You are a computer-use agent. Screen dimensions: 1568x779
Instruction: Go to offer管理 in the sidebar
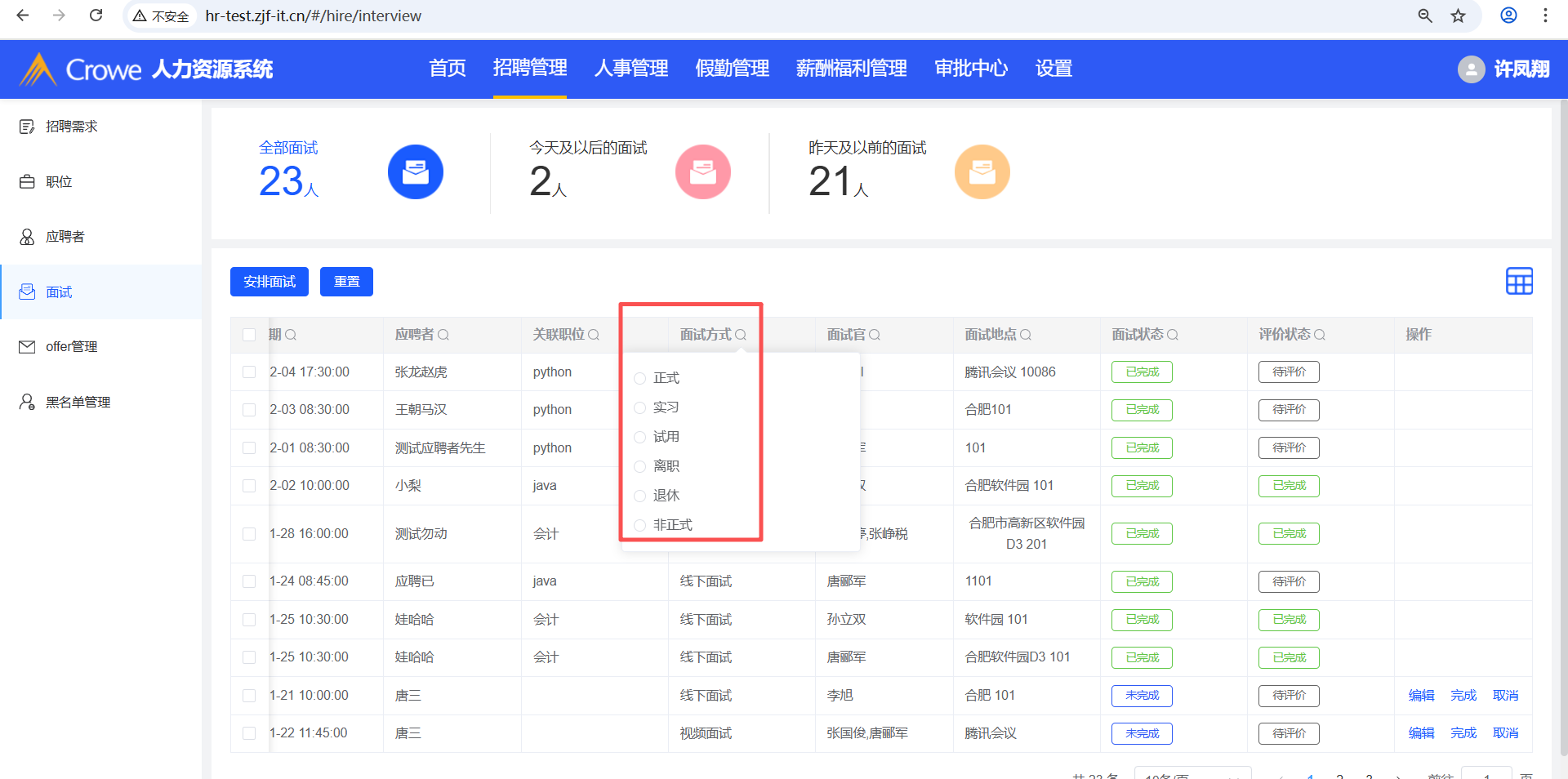(x=71, y=347)
